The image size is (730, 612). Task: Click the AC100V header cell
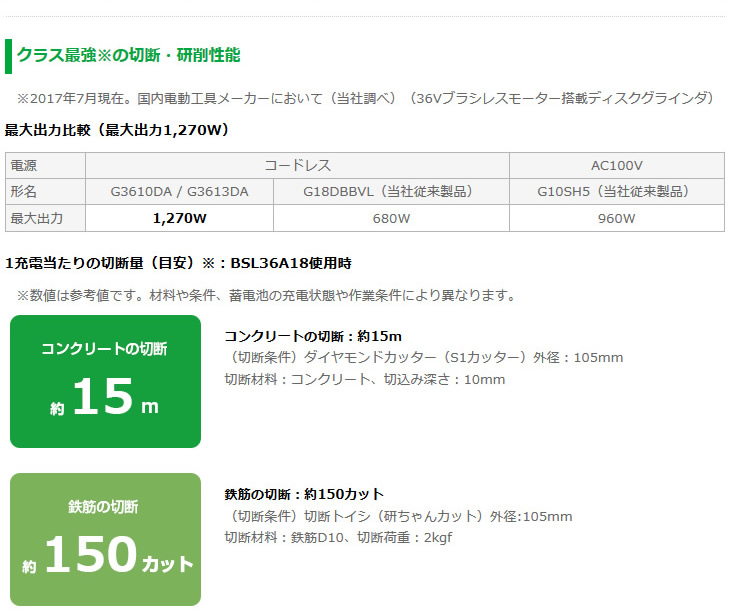coord(616,165)
